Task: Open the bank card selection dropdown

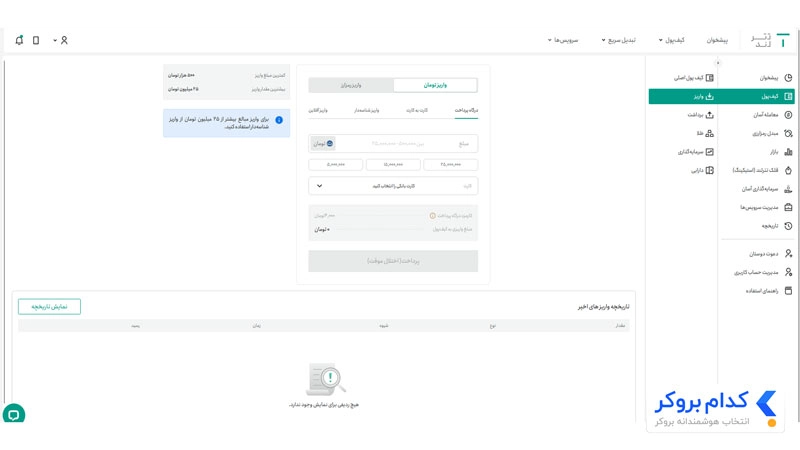Action: [393, 186]
